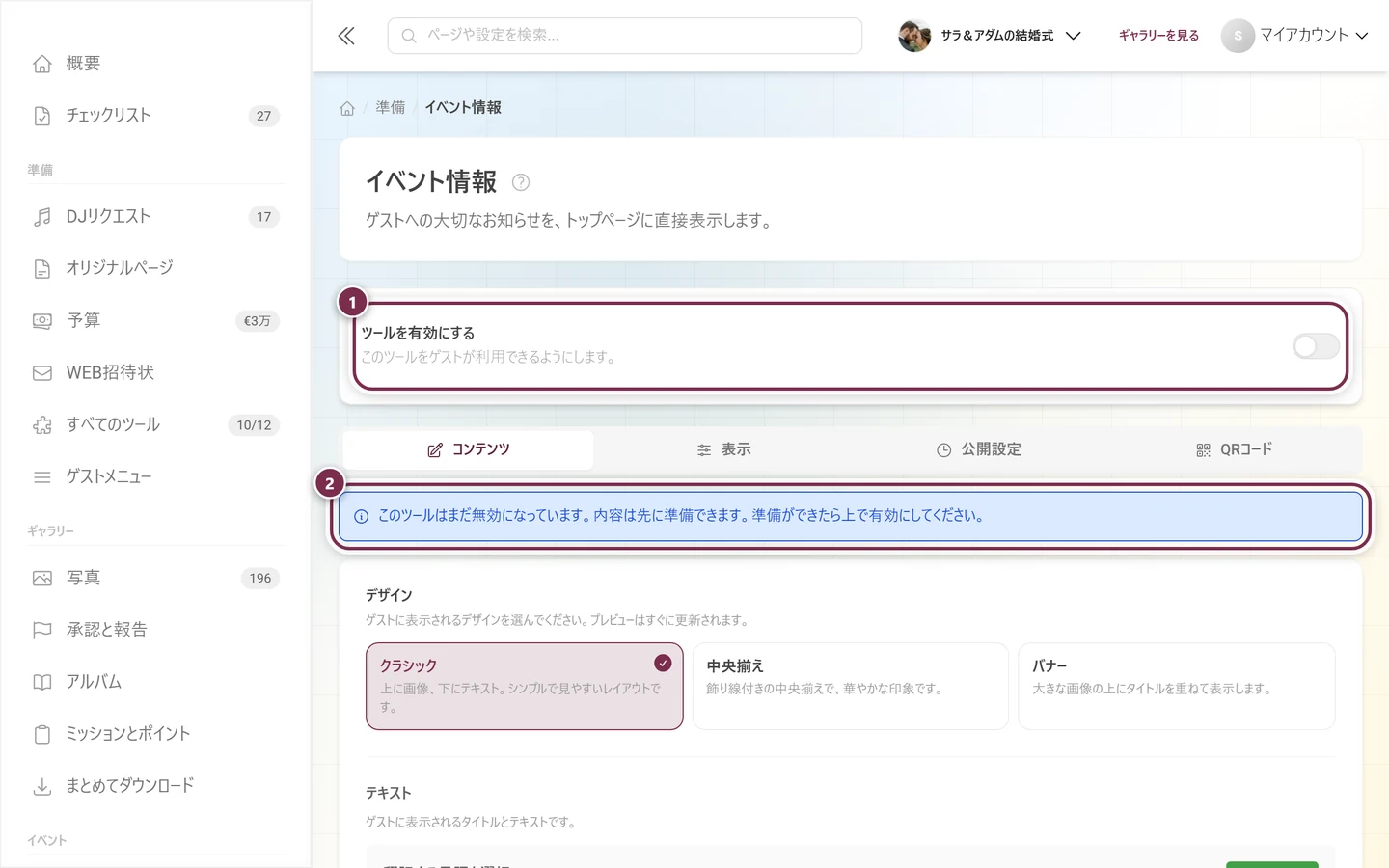The width and height of the screenshot is (1389, 868).
Task: Switch to the コンテンツ tab
Action: click(x=468, y=450)
